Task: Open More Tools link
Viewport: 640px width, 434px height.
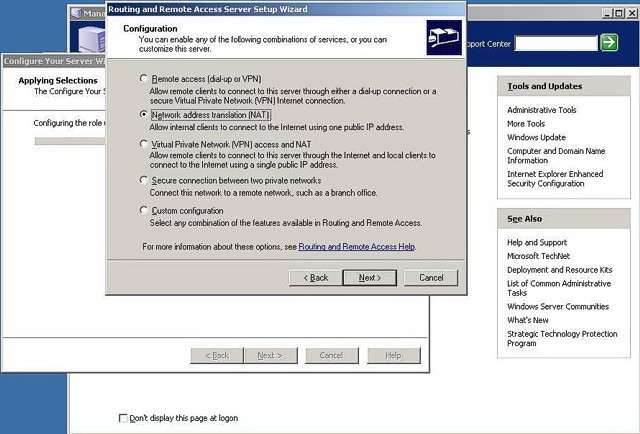Action: (526, 124)
